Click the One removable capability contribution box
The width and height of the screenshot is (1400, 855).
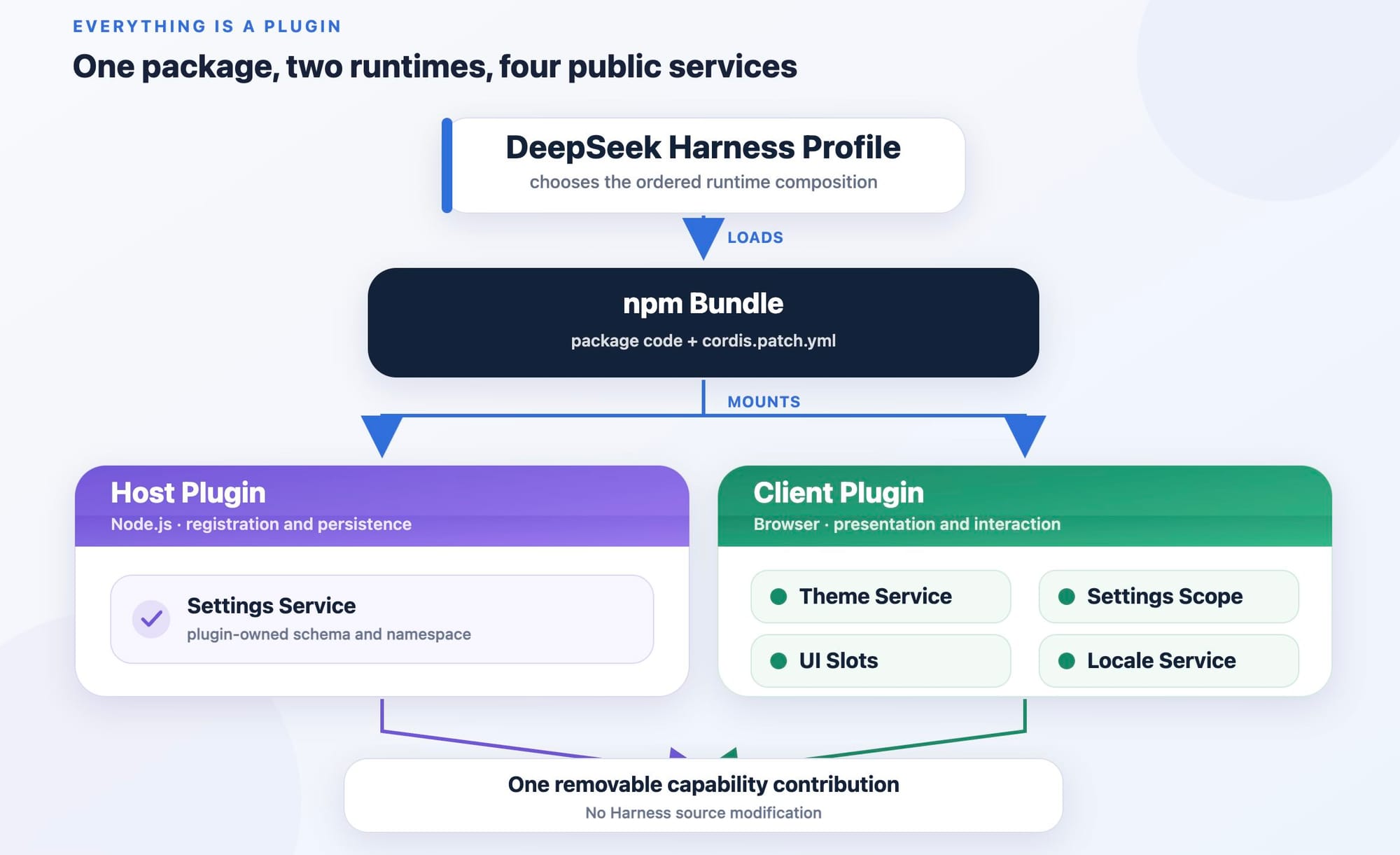tap(703, 795)
